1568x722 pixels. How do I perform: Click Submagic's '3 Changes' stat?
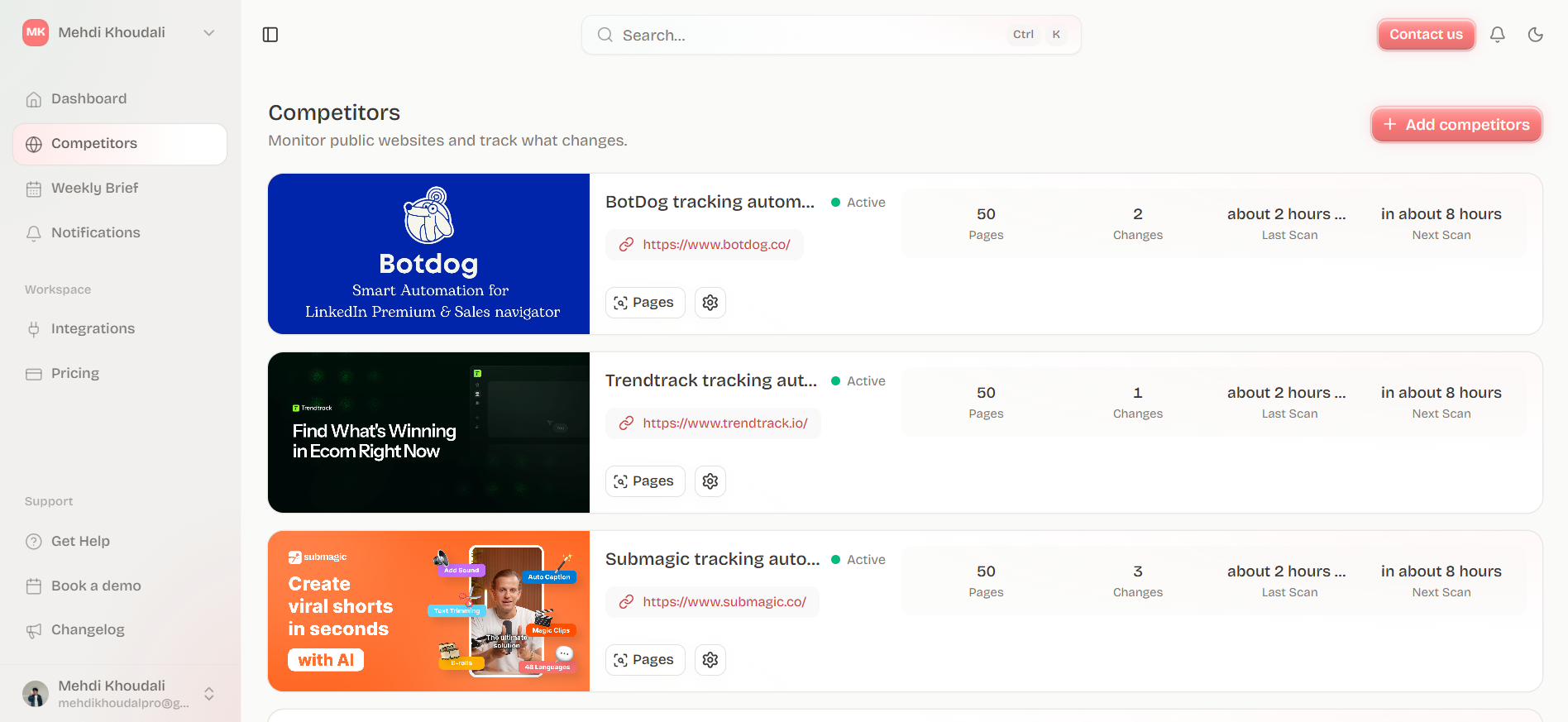pos(1138,581)
